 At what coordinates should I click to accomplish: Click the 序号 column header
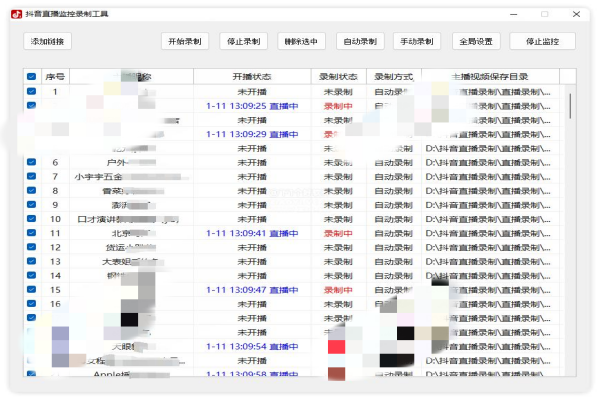point(55,77)
